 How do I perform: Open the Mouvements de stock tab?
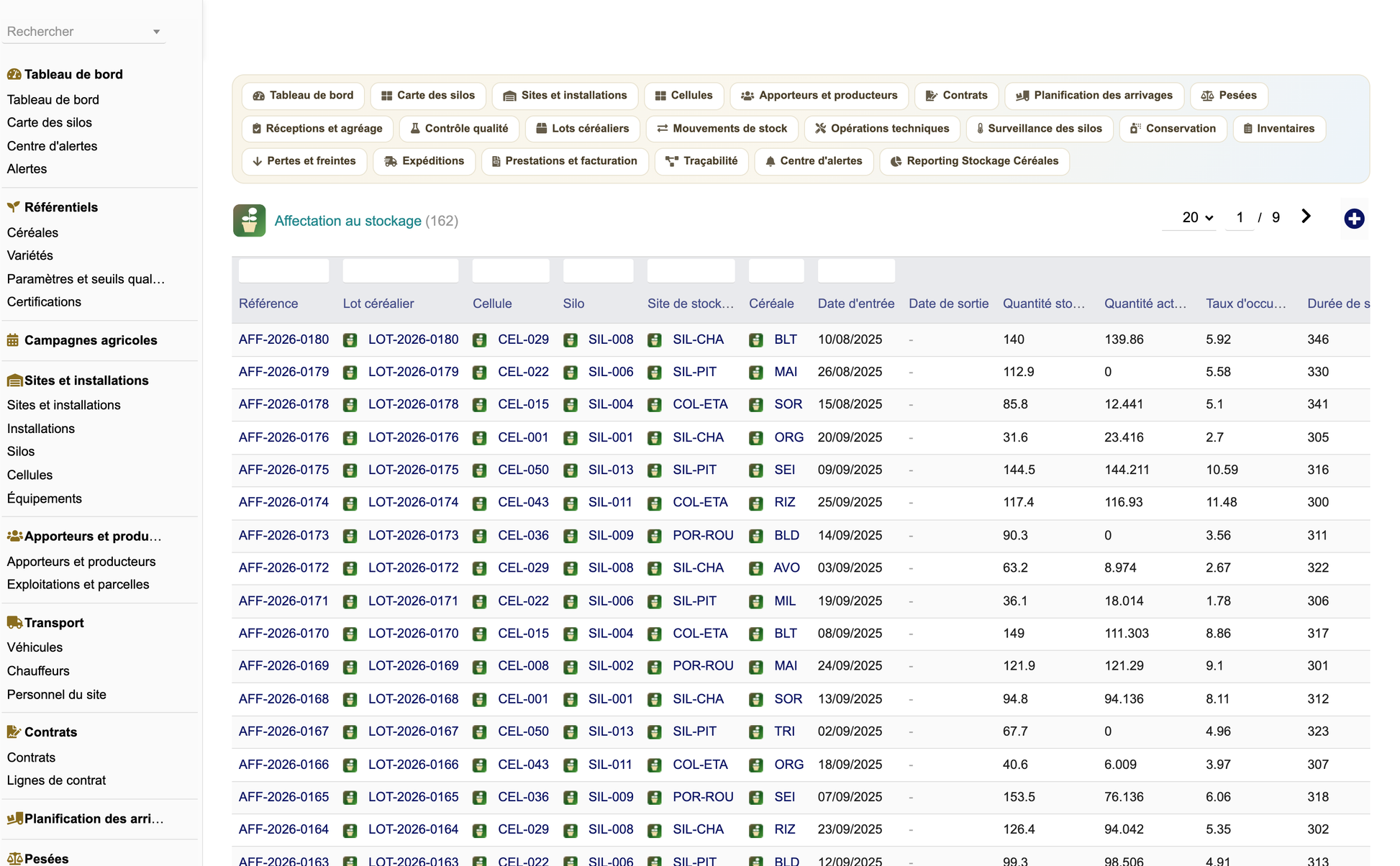(722, 129)
